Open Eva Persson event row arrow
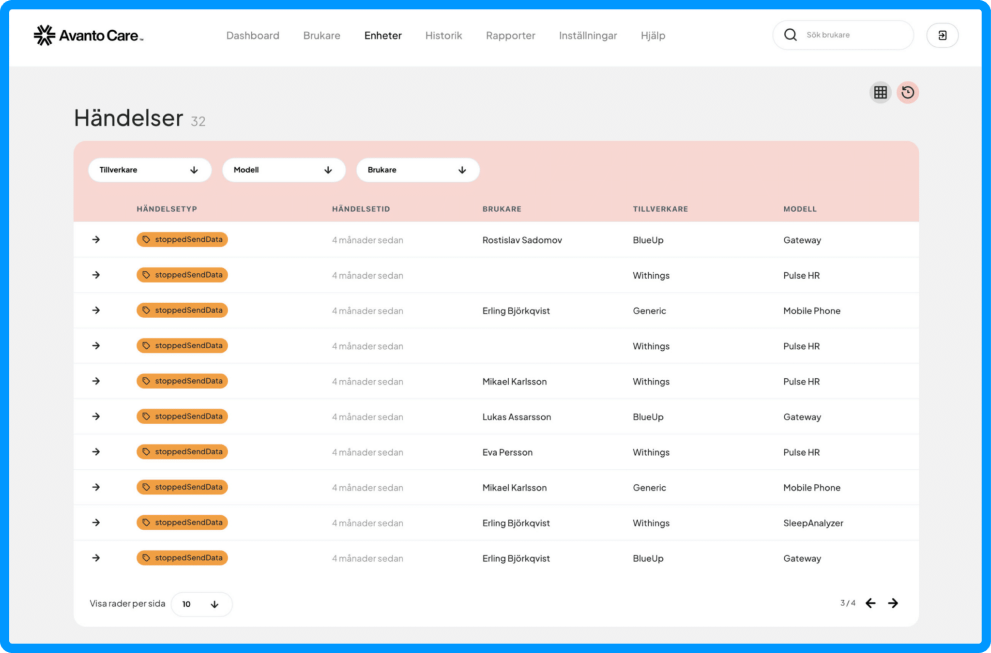This screenshot has height=653, width=991. (96, 452)
